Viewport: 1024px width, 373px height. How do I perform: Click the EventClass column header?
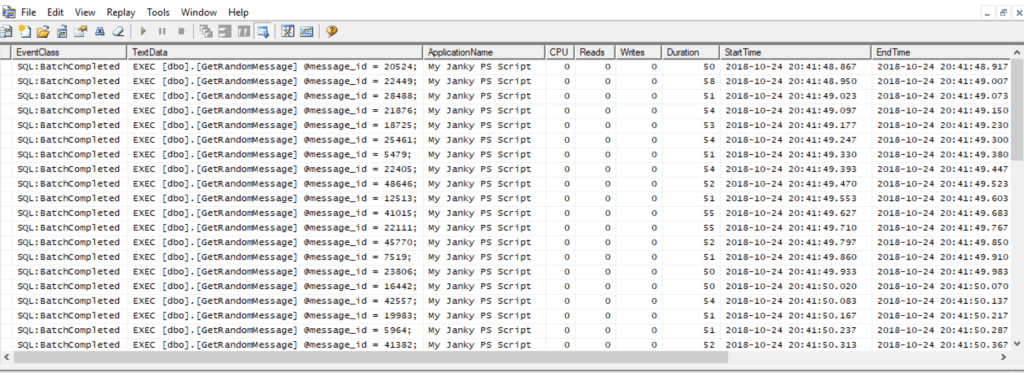(69, 52)
